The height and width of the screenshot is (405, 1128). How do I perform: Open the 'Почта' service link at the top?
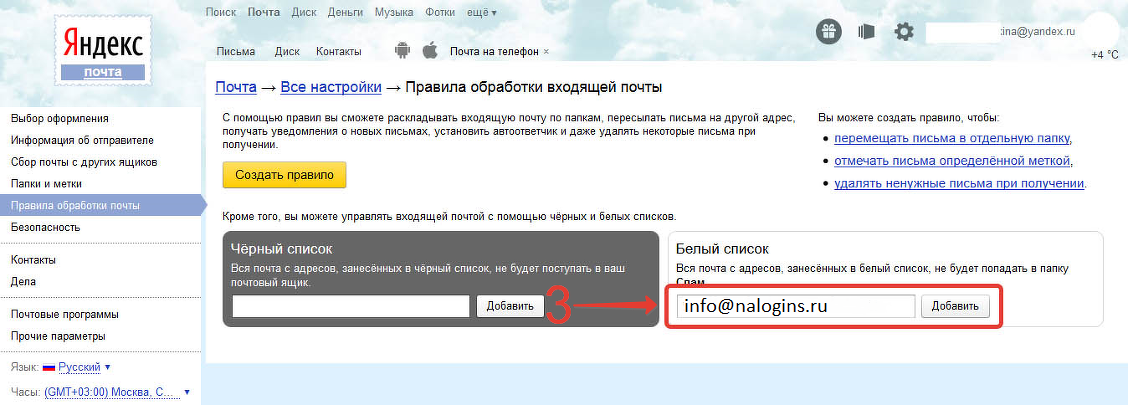[264, 12]
